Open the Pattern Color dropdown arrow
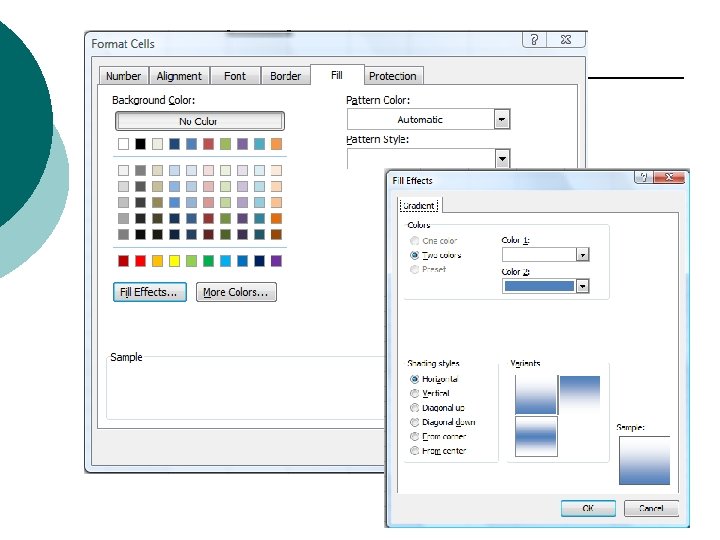The height and width of the screenshot is (540, 720). pyautogui.click(x=502, y=120)
